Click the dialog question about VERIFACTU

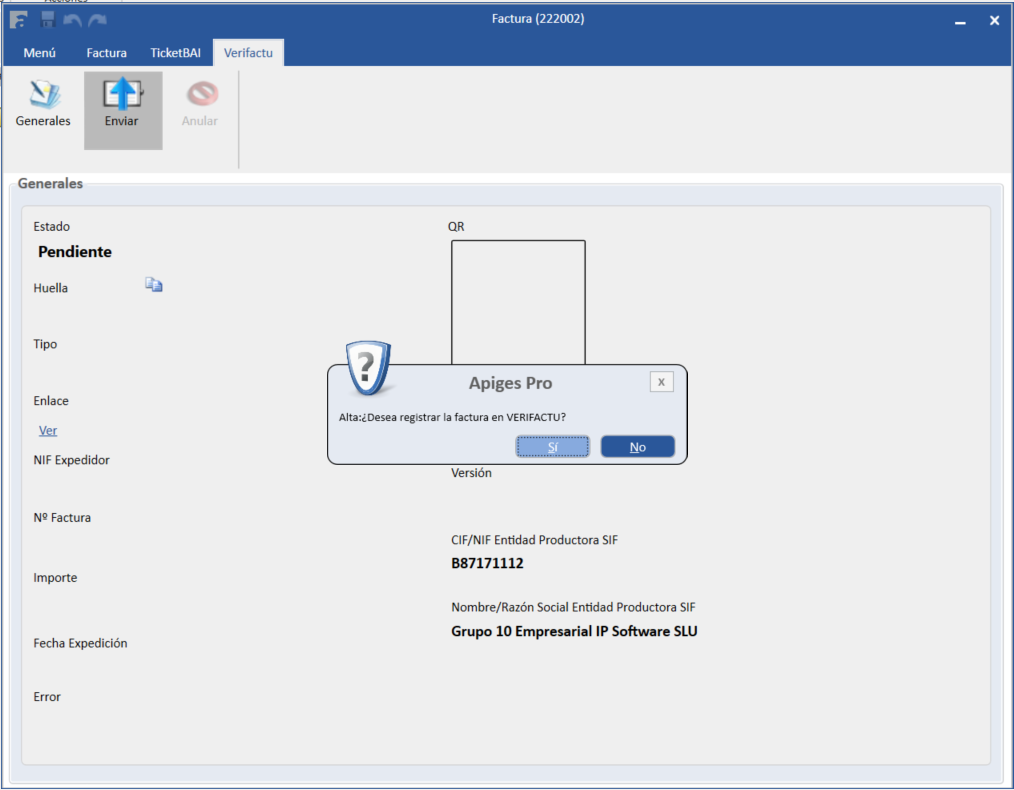click(452, 418)
